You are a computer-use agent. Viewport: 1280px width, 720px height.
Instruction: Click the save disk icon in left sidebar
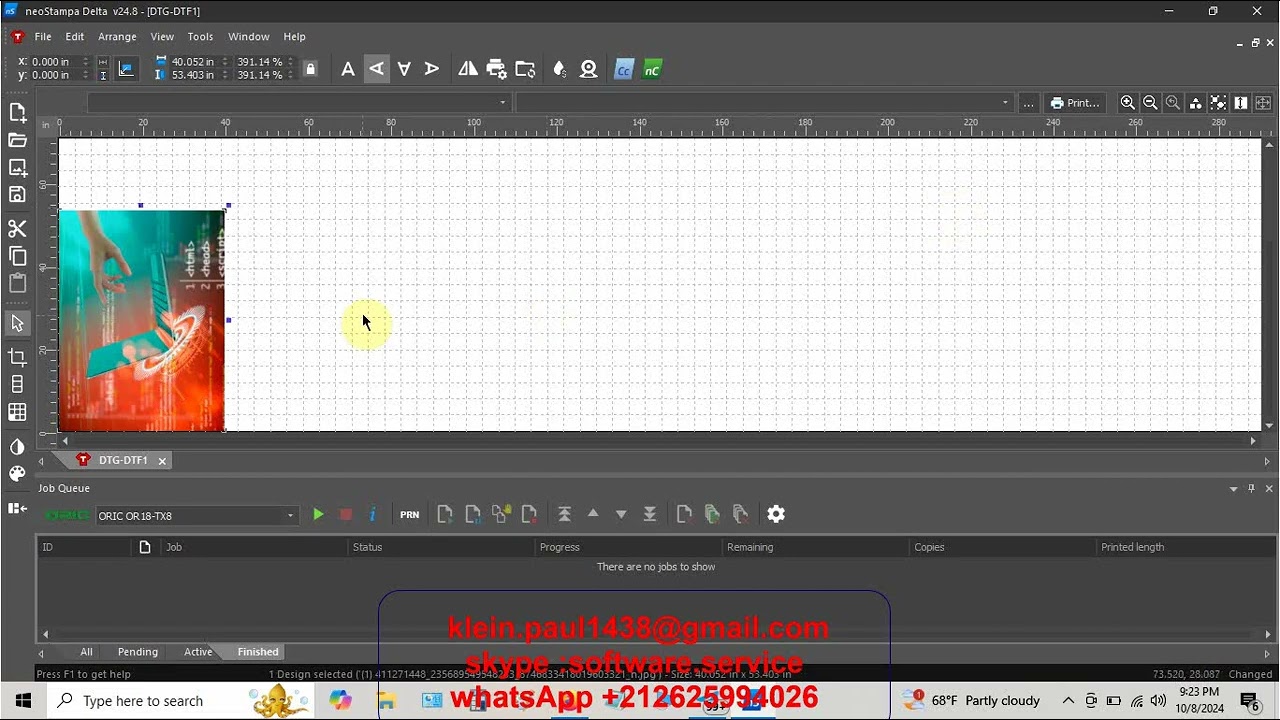[x=17, y=195]
